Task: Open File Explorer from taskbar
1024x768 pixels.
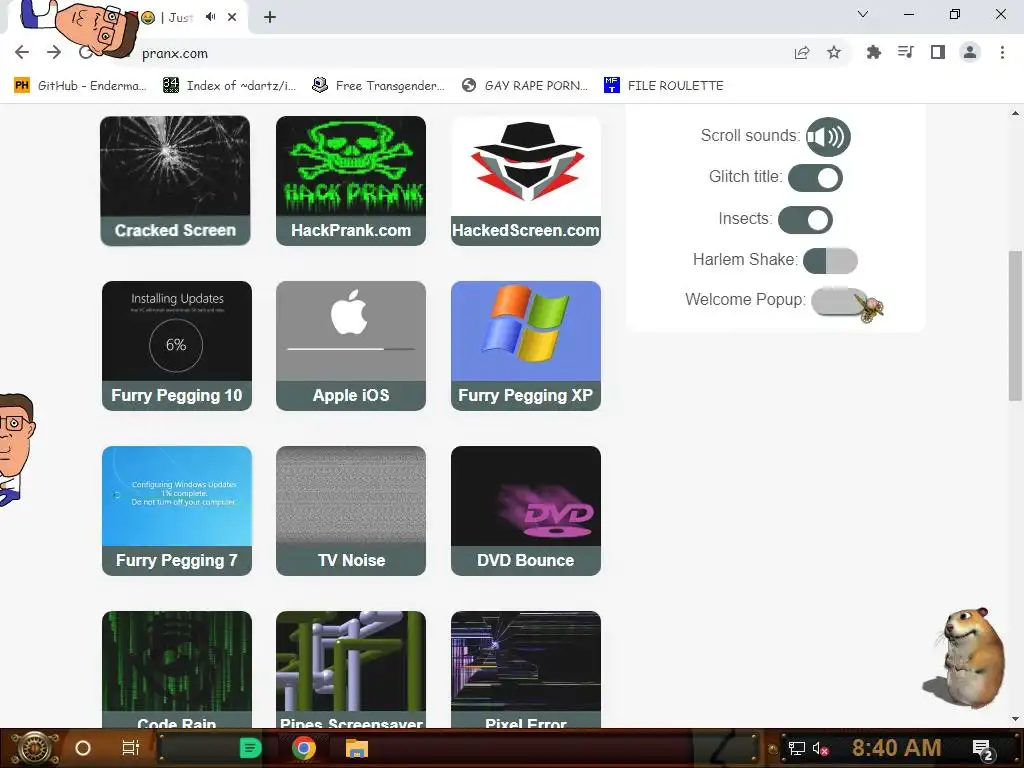Action: point(357,748)
